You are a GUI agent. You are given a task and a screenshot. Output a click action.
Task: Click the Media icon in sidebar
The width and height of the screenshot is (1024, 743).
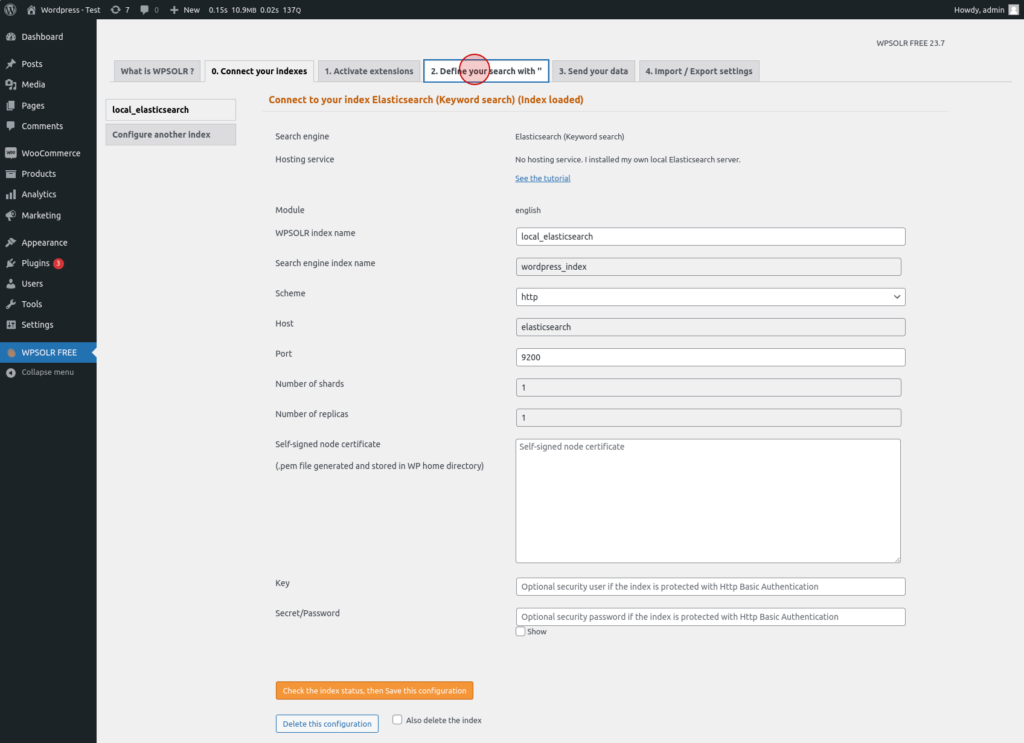[x=11, y=84]
